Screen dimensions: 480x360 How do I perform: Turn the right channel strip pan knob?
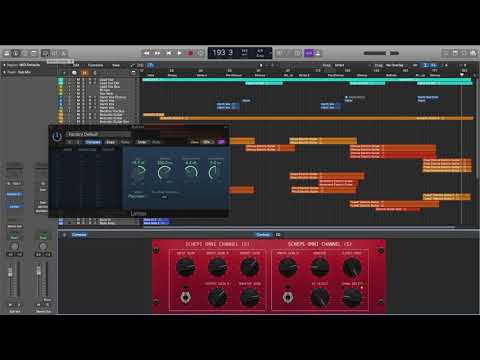[x=43, y=247]
